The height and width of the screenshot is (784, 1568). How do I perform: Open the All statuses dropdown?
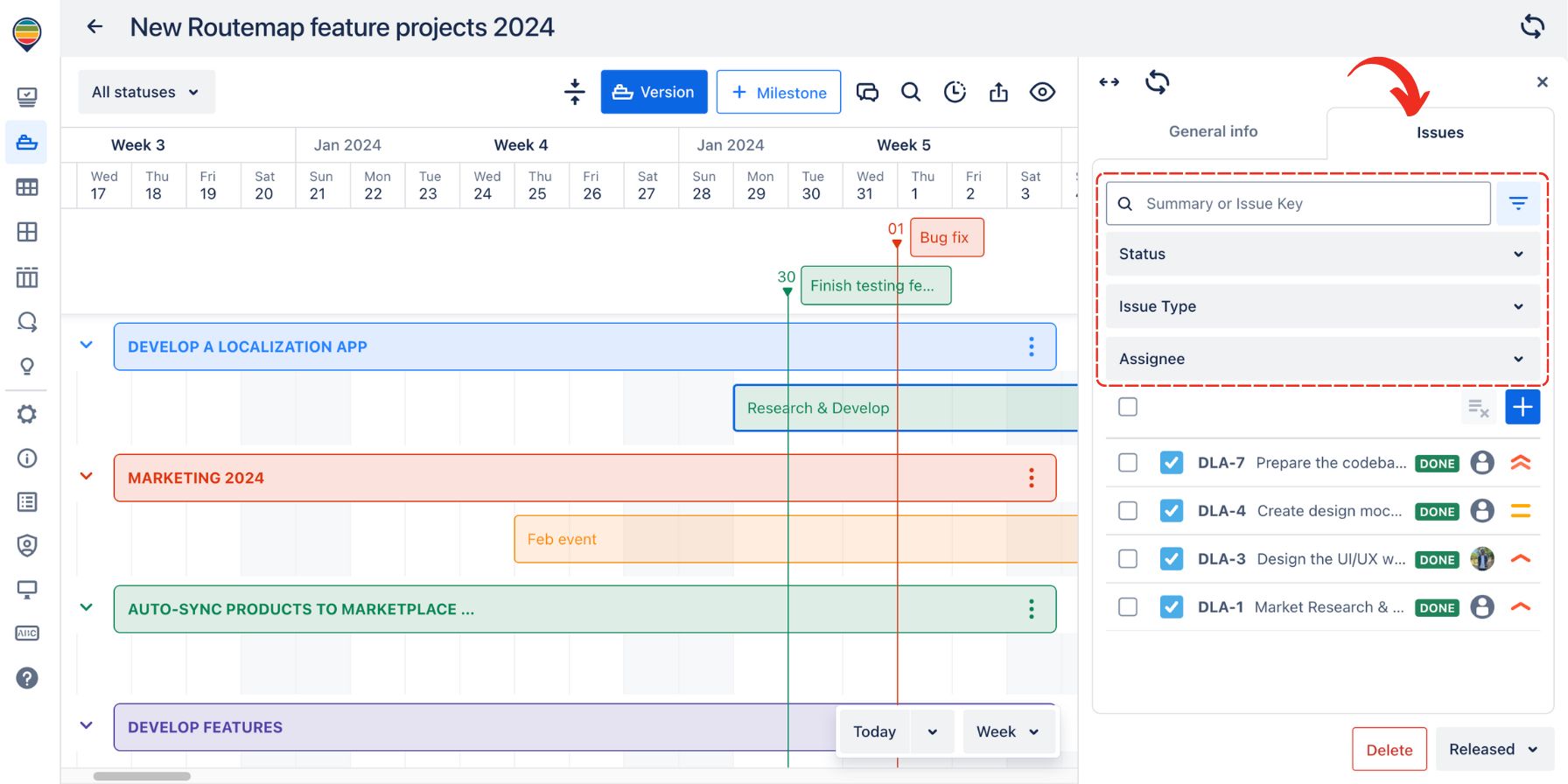tap(146, 92)
